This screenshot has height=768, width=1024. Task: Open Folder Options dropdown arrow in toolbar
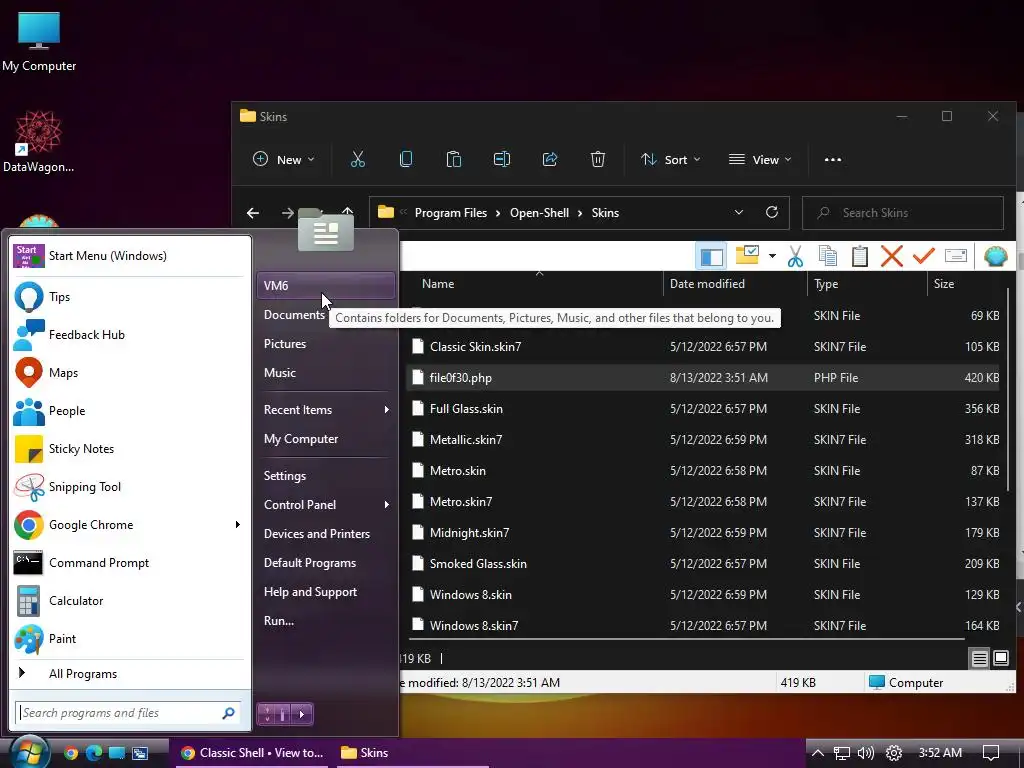point(772,255)
